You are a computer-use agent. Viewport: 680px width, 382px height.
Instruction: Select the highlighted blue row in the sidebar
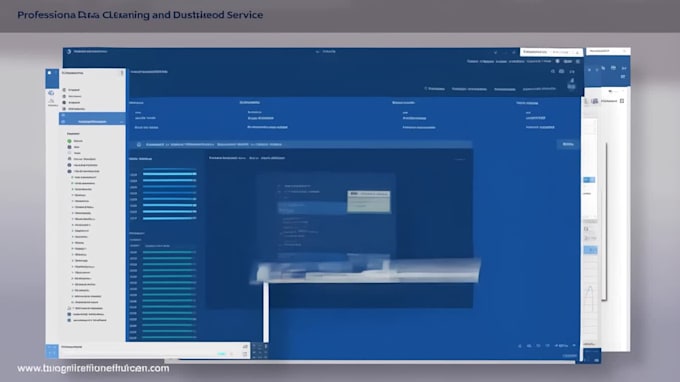click(x=92, y=119)
